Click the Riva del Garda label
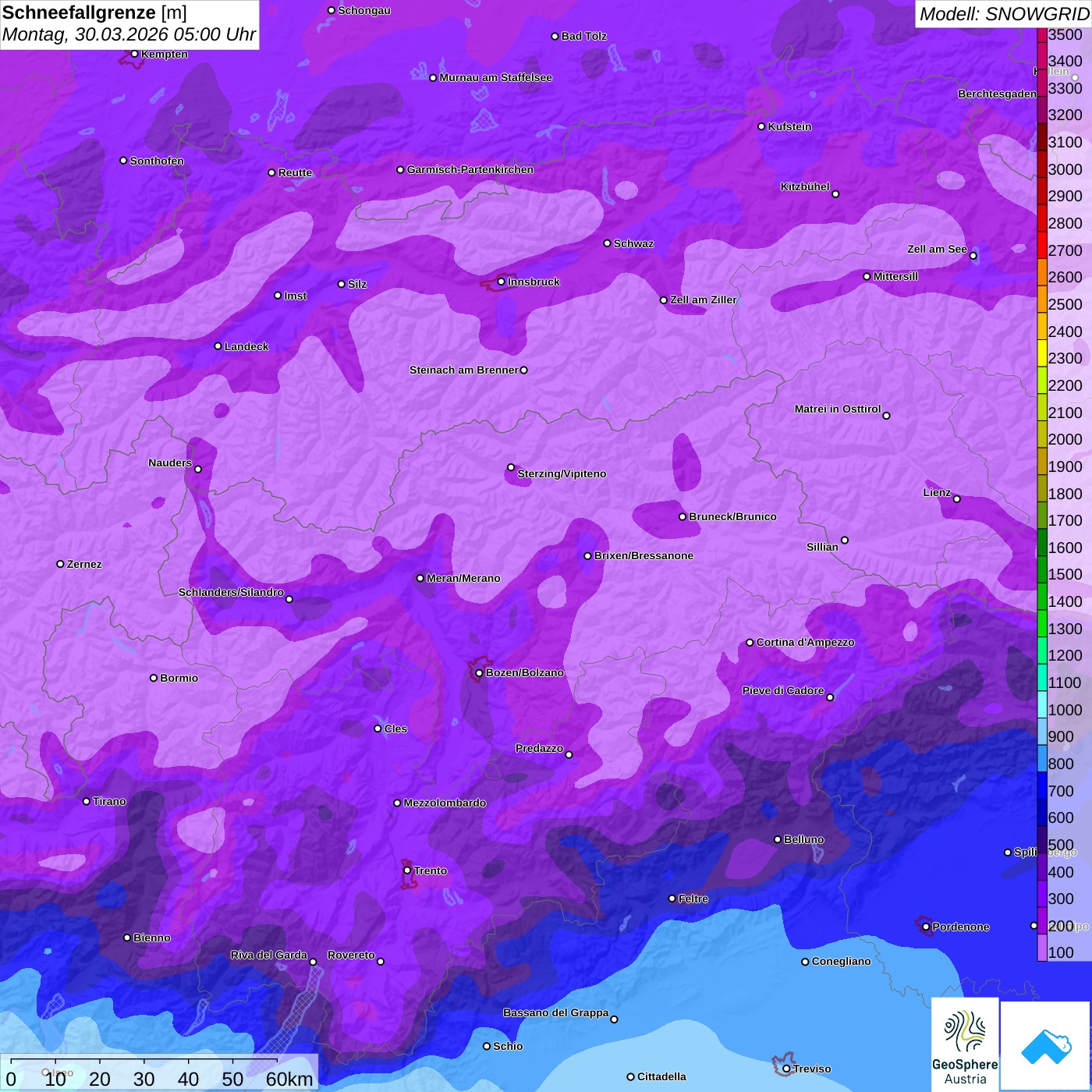The image size is (1092, 1092). (268, 955)
